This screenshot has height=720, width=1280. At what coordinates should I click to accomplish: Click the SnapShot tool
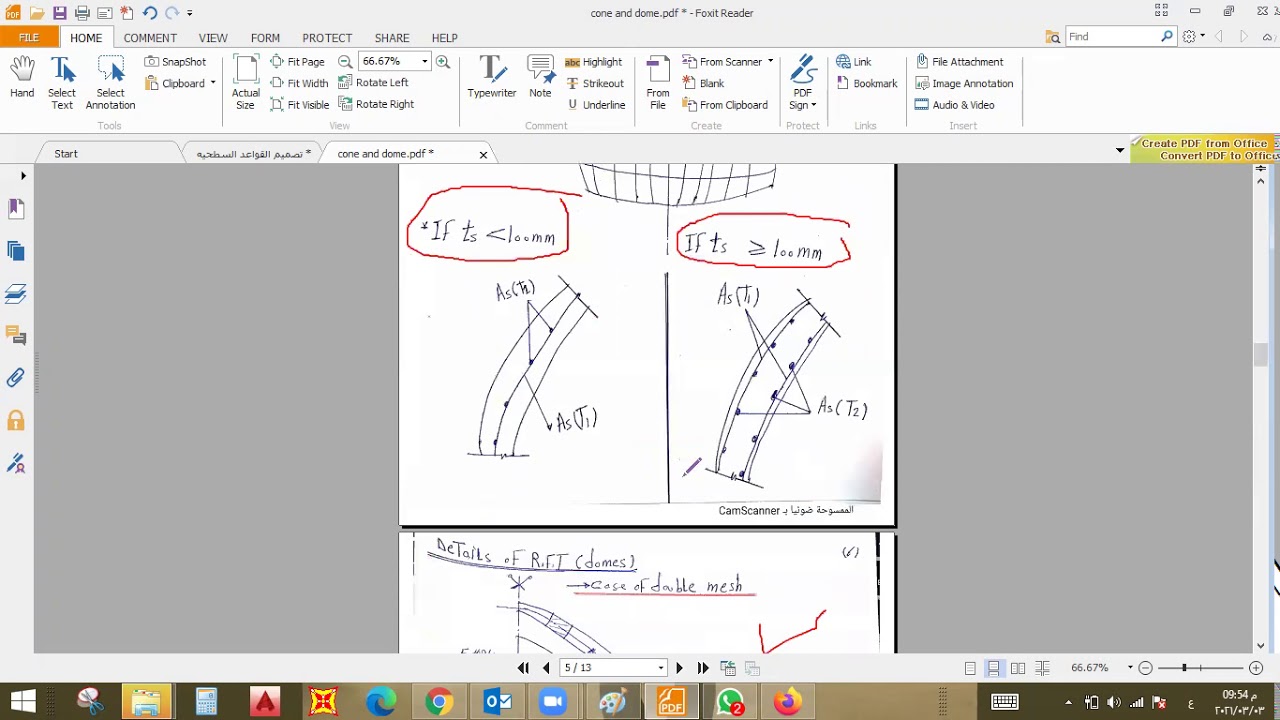pyautogui.click(x=175, y=62)
